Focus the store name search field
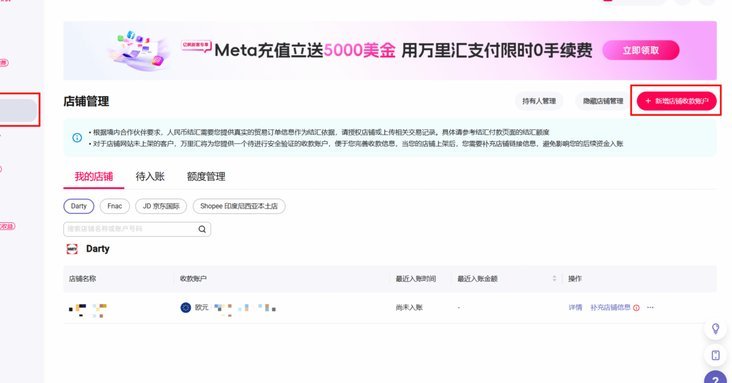Screen dimensions: 732x383 137,229
